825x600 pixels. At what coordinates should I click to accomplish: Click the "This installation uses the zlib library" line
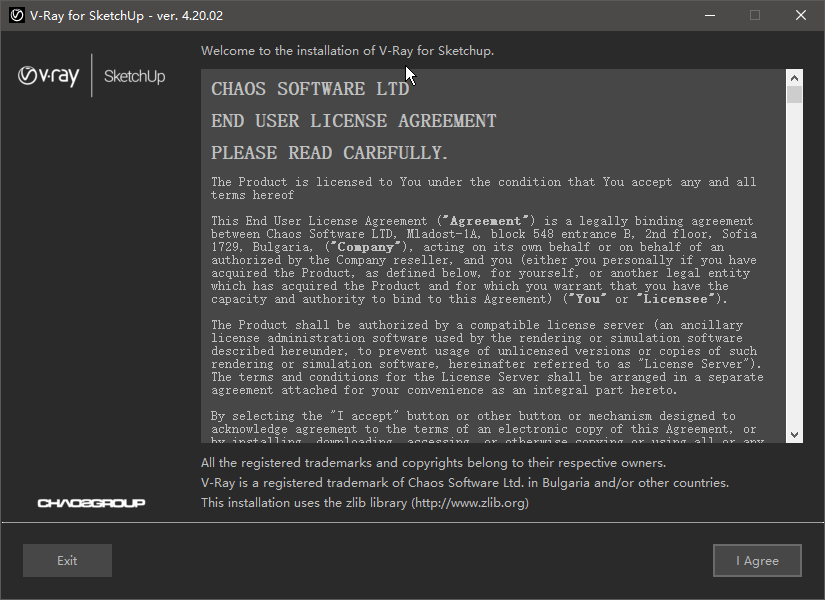click(x=365, y=503)
